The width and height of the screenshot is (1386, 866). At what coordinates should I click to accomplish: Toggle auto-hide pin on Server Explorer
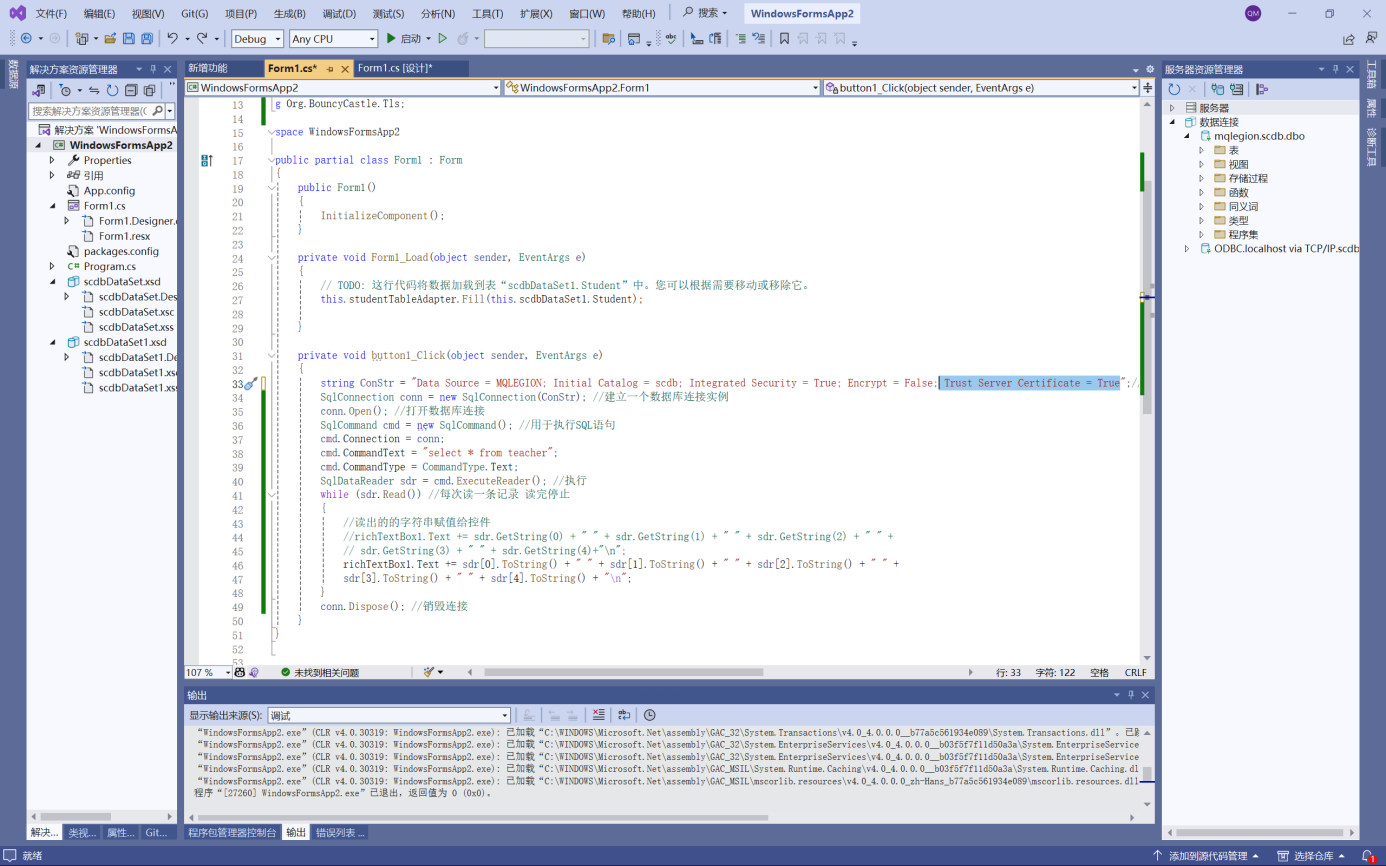coord(1336,69)
